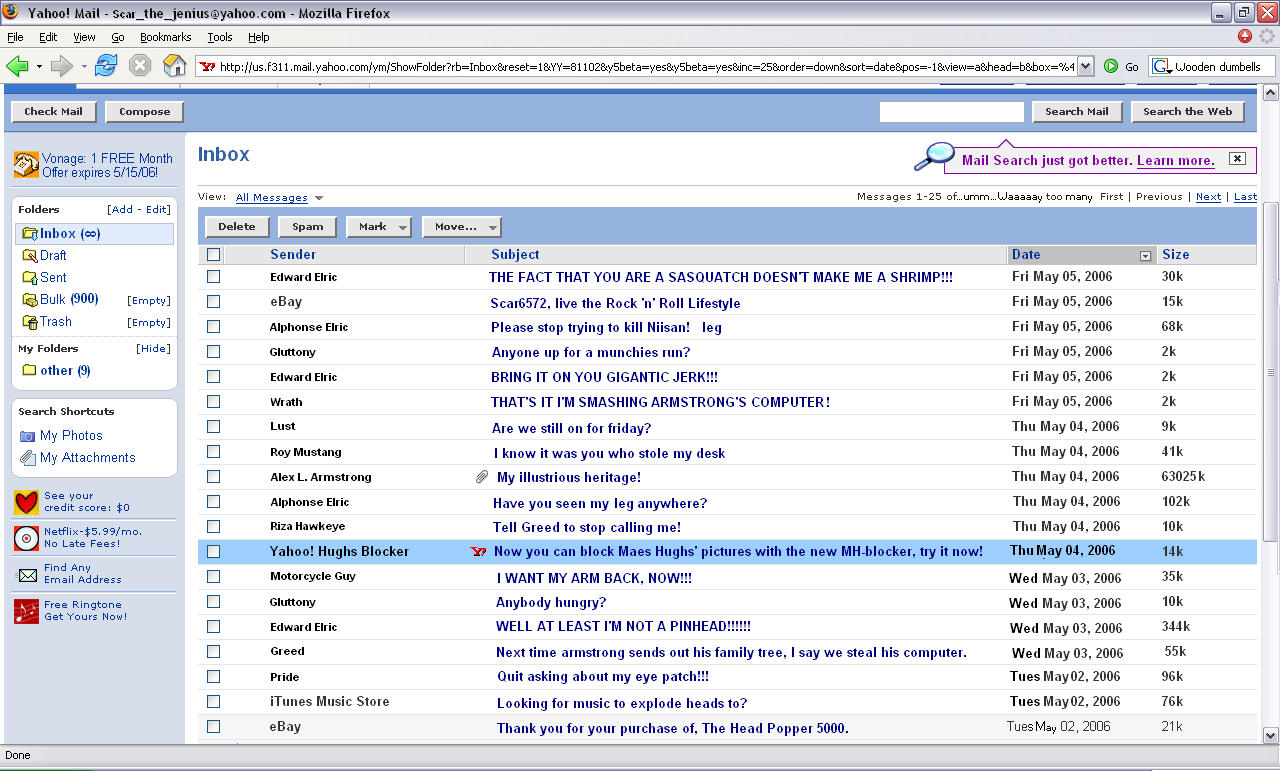Click the attachment paperclip on Armstrong's message
The image size is (1280, 771).
(481, 477)
